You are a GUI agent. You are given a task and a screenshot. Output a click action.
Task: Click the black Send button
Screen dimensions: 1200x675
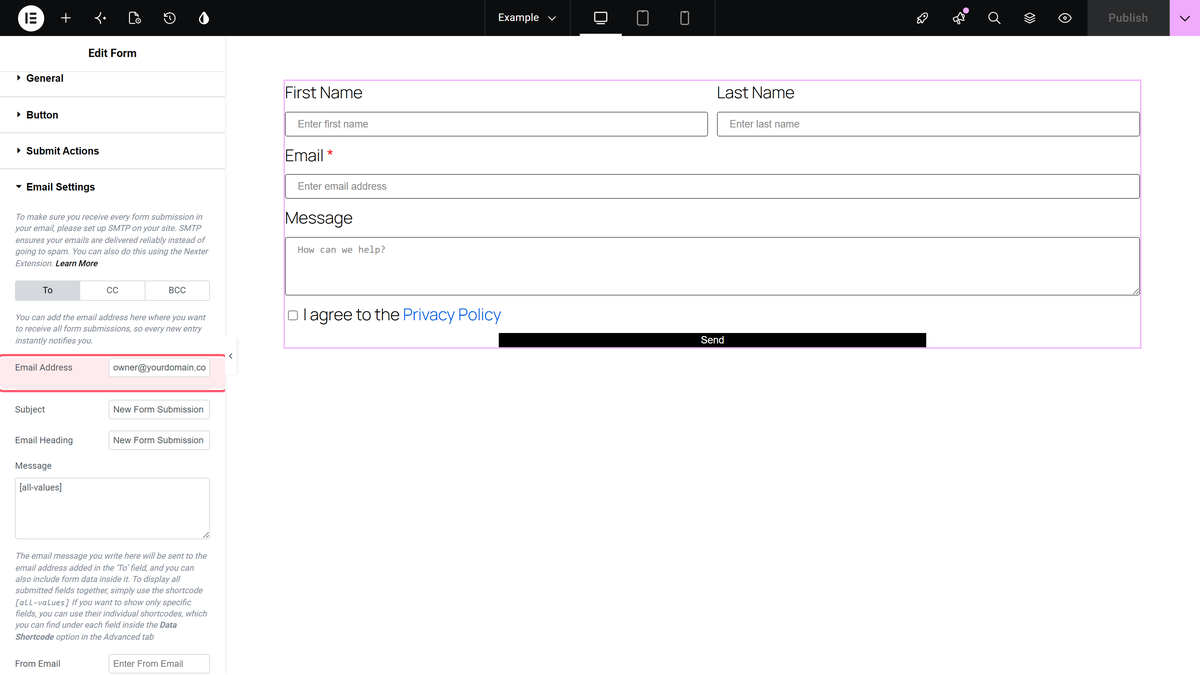click(712, 340)
